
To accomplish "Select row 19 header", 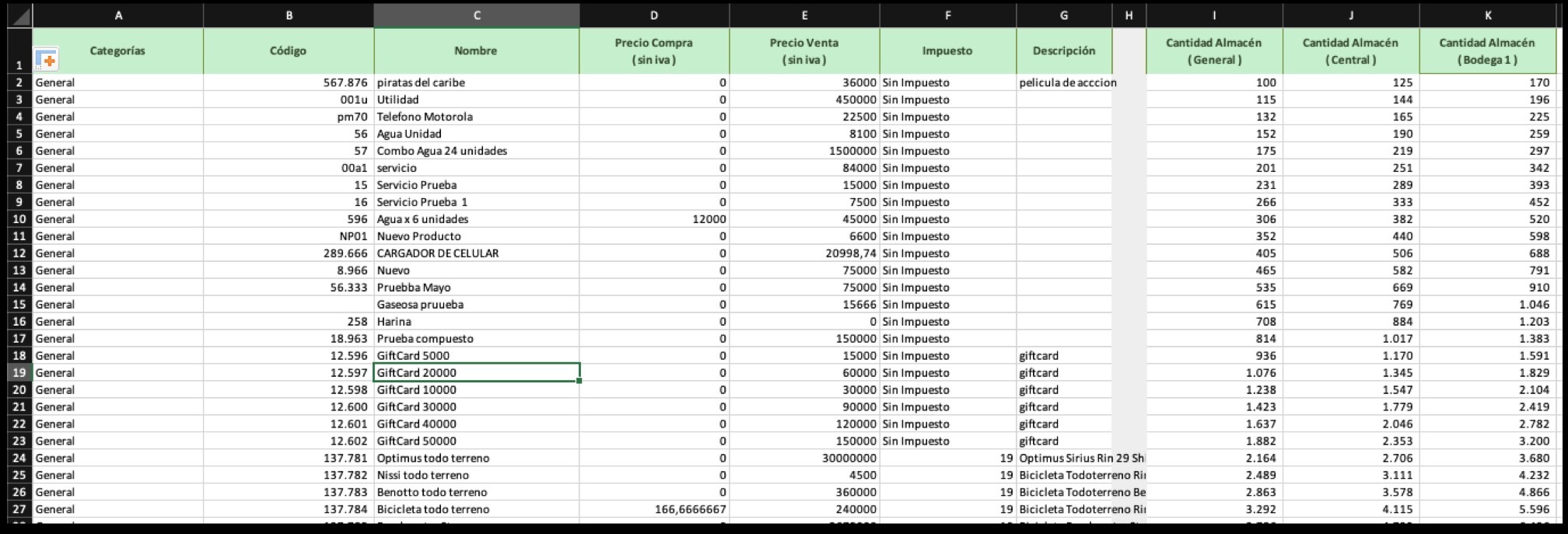I will [20, 372].
